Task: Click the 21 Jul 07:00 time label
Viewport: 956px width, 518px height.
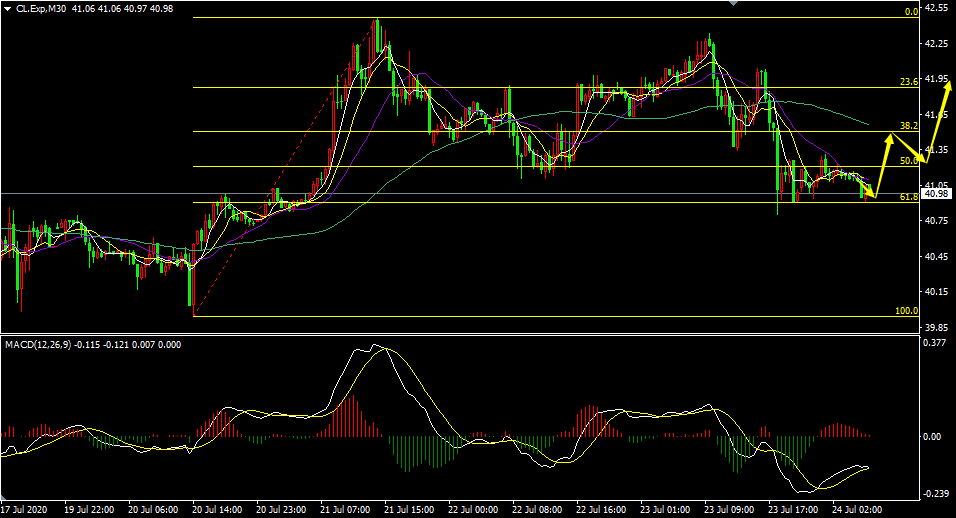Action: tap(345, 509)
